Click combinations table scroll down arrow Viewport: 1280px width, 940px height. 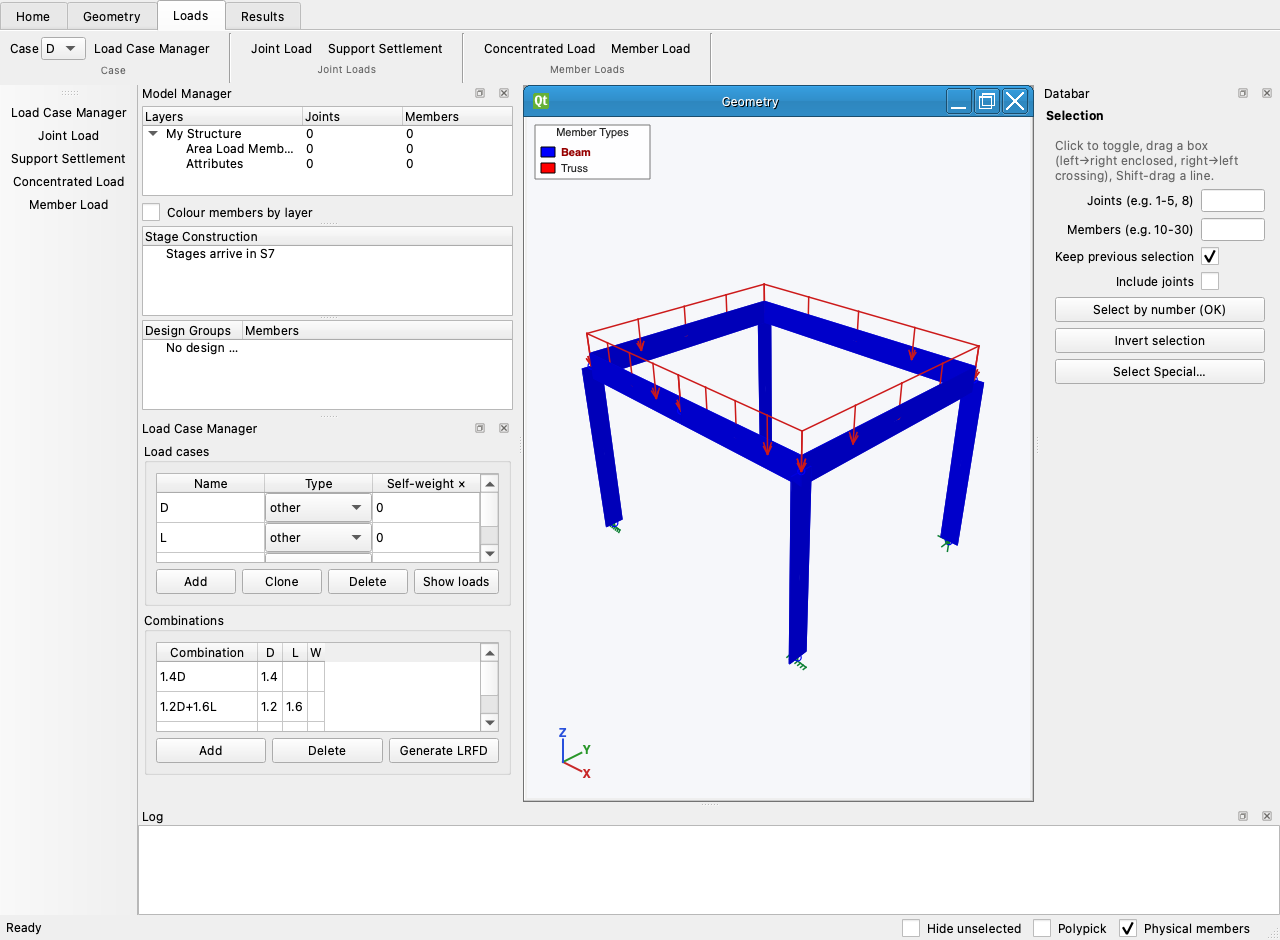pyautogui.click(x=489, y=722)
